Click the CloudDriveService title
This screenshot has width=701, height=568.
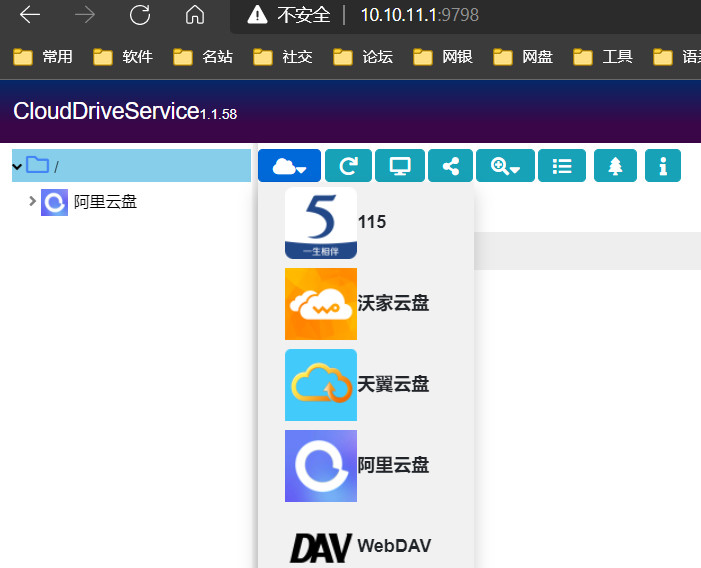pyautogui.click(x=106, y=111)
